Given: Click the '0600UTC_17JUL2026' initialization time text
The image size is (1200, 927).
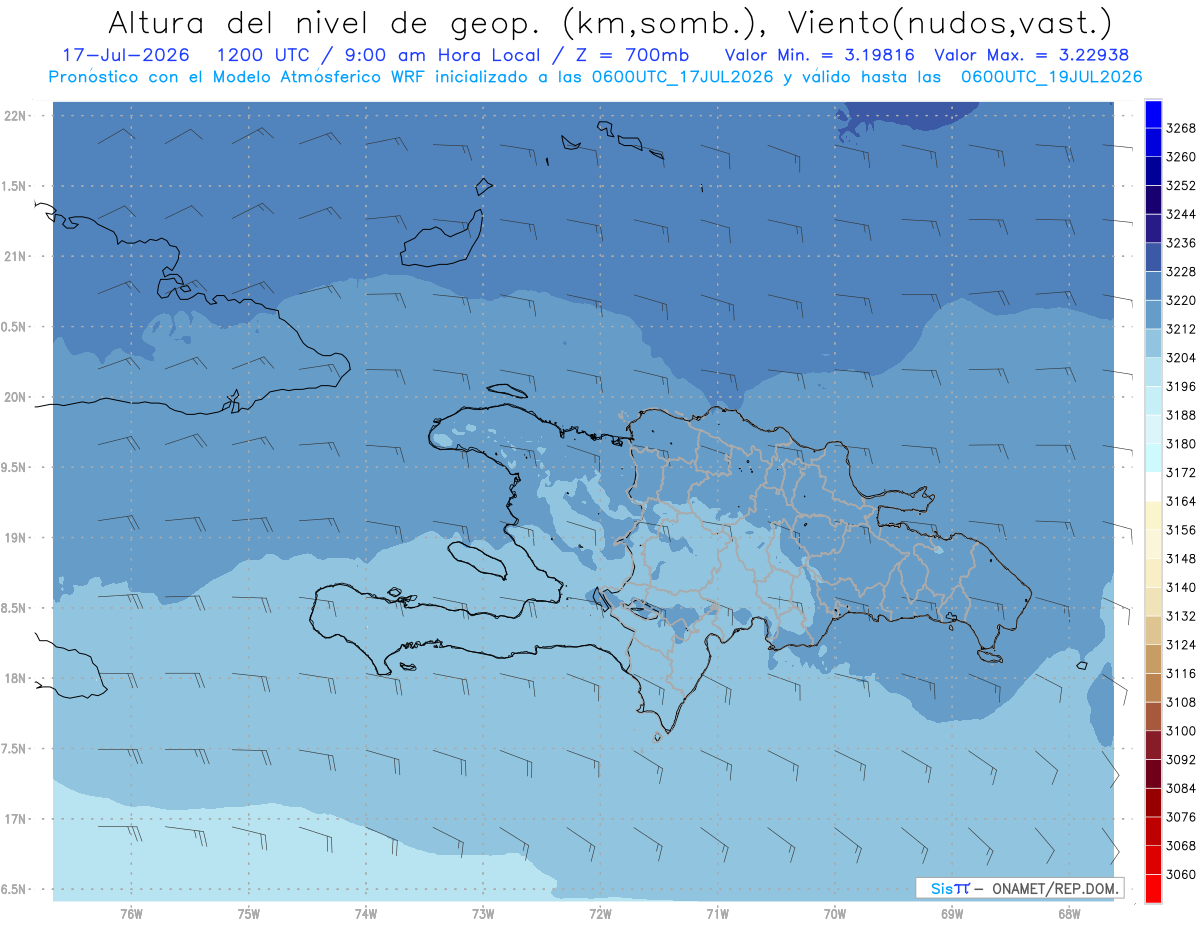Looking at the screenshot, I should tap(680, 77).
